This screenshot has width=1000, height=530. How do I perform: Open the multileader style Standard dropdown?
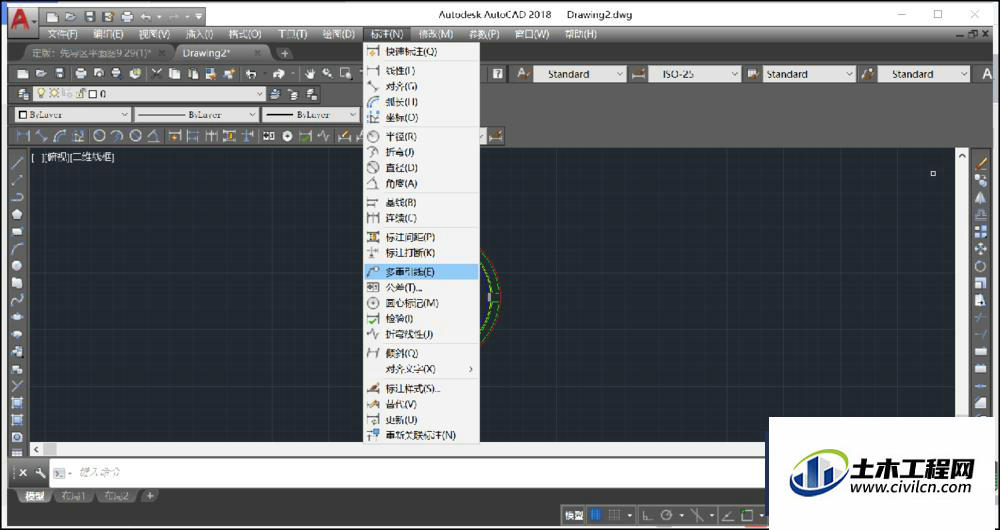pyautogui.click(x=923, y=74)
